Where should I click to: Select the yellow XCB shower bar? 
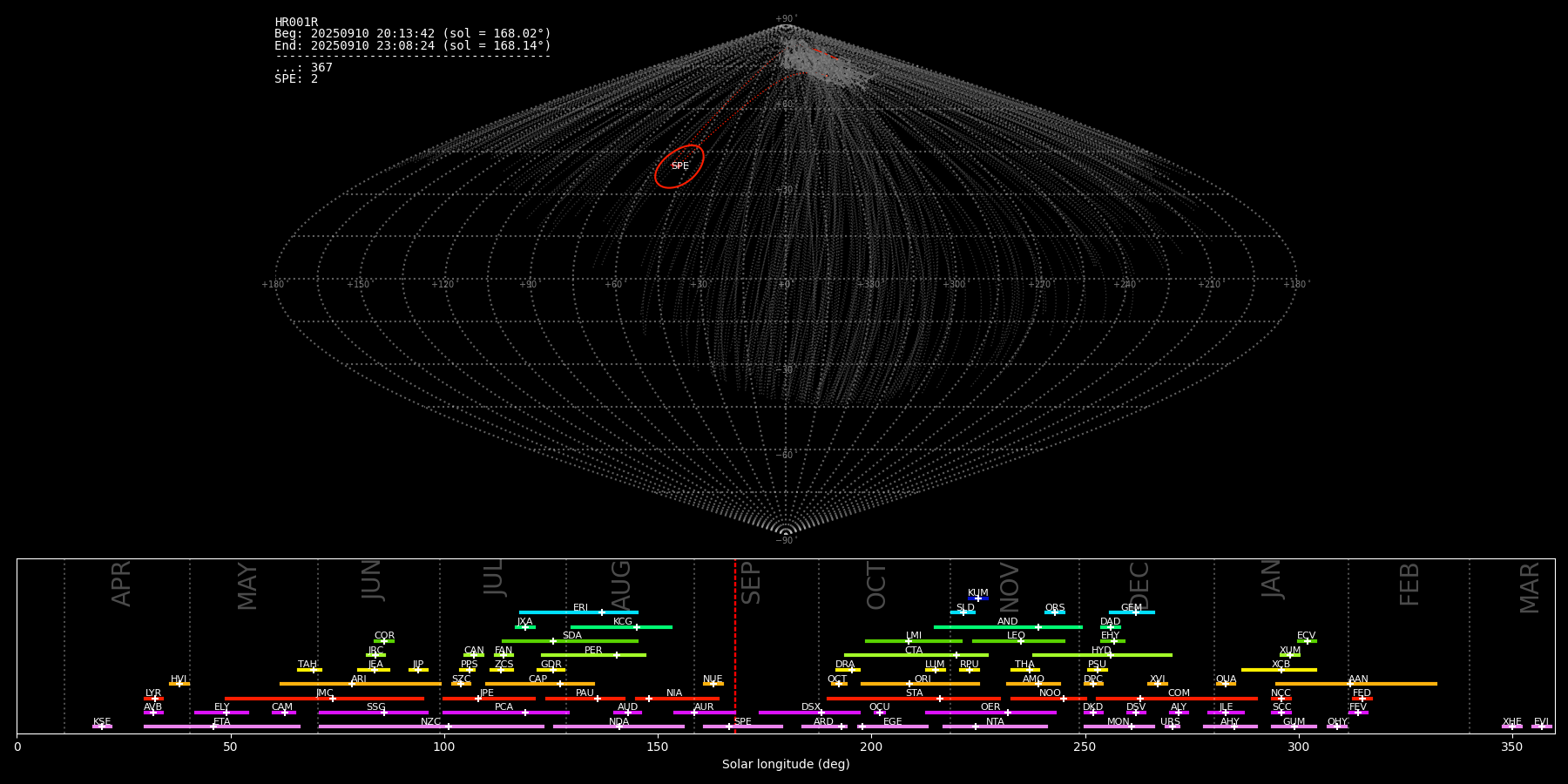[1280, 670]
